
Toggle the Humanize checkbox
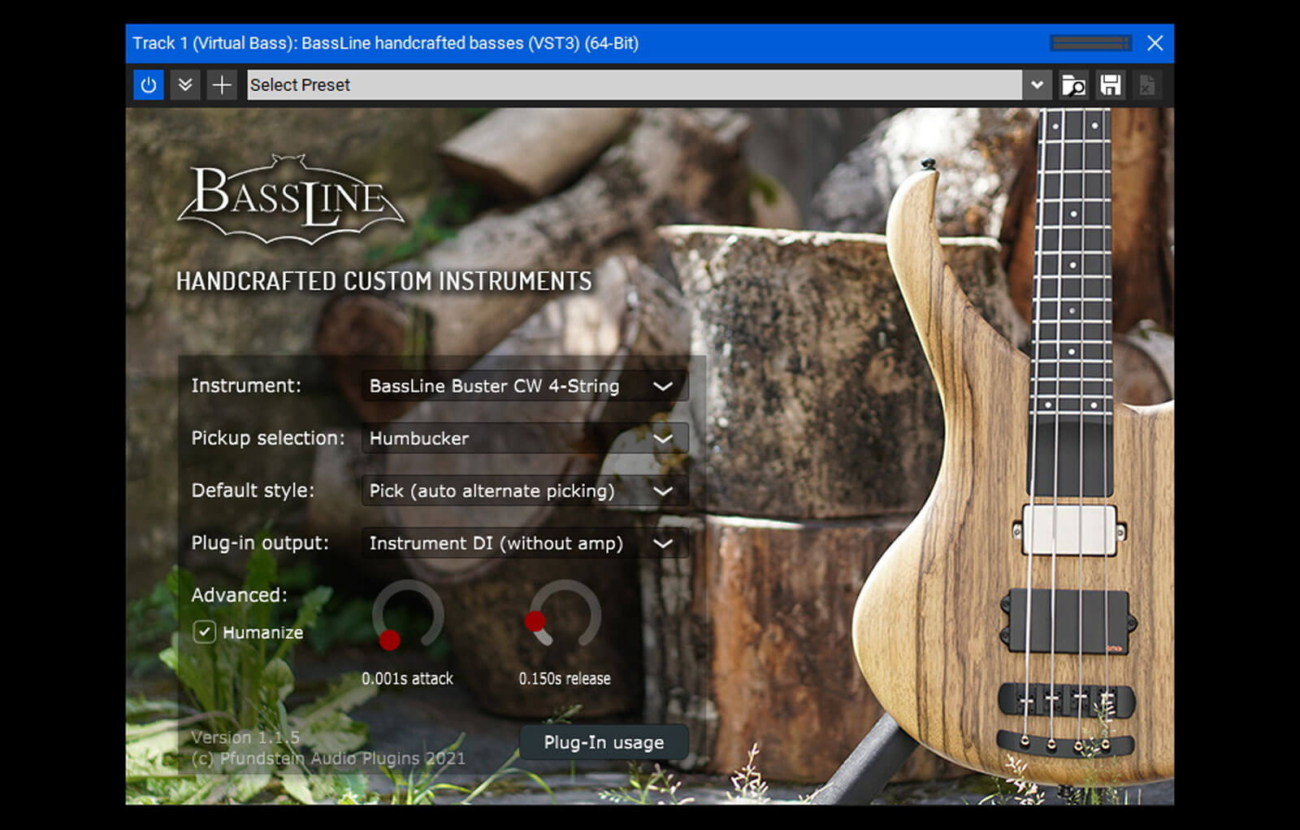coord(204,632)
